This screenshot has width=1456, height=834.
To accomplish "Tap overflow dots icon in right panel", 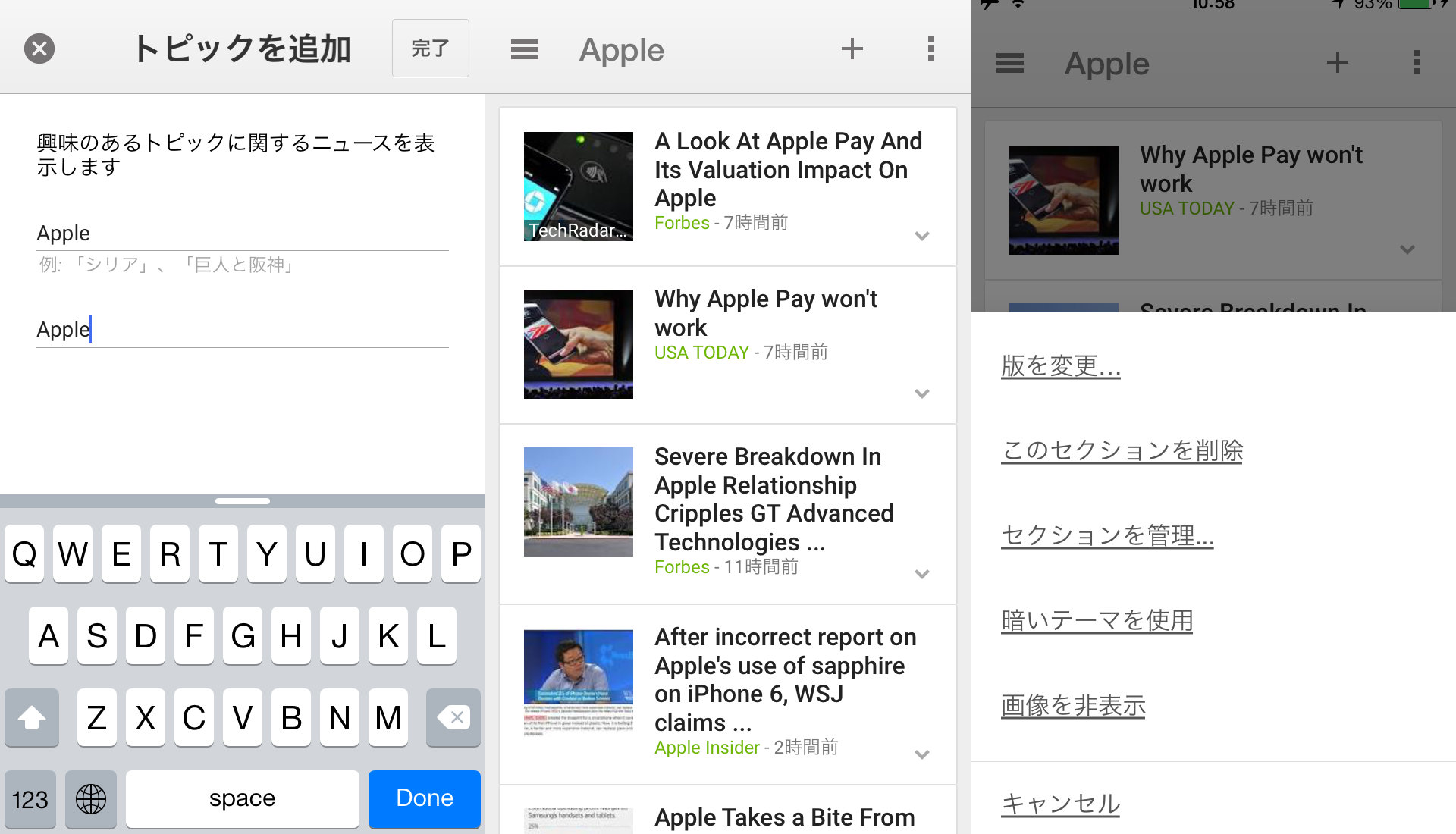I will (1417, 63).
